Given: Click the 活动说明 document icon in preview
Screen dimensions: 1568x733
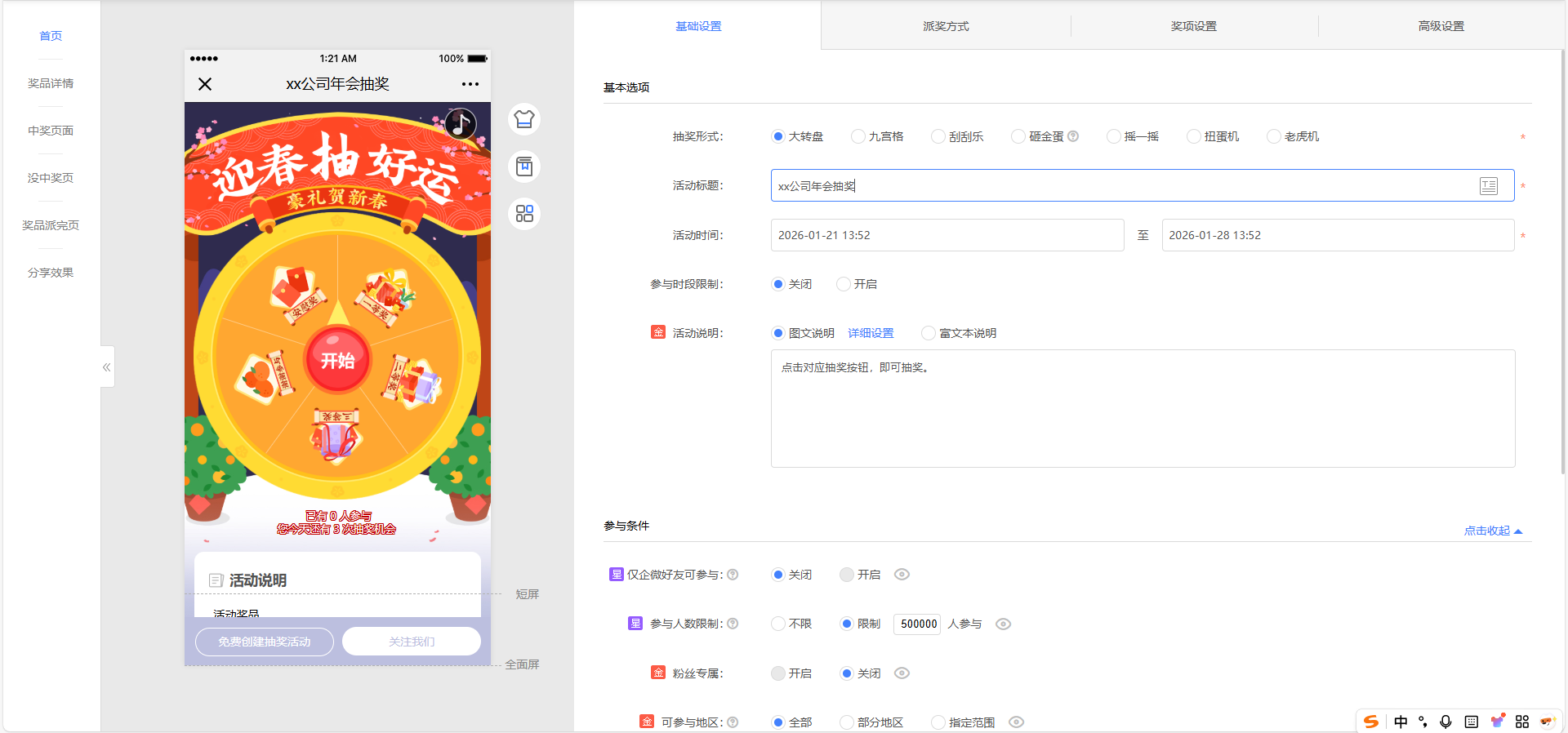Looking at the screenshot, I should 216,580.
